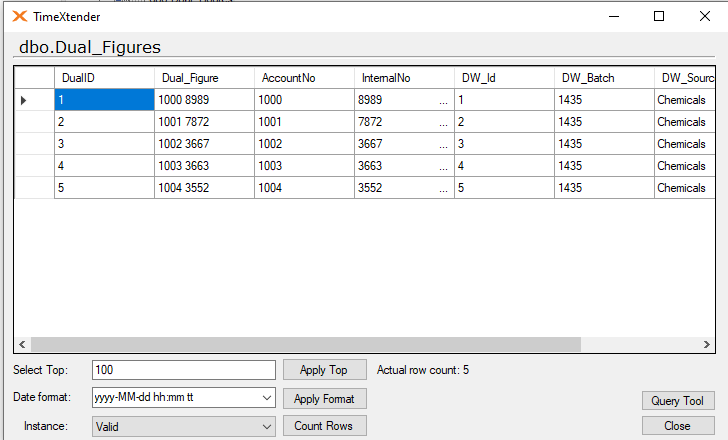Click the cell '1000 8989'
The height and width of the screenshot is (440, 728).
pos(204,100)
